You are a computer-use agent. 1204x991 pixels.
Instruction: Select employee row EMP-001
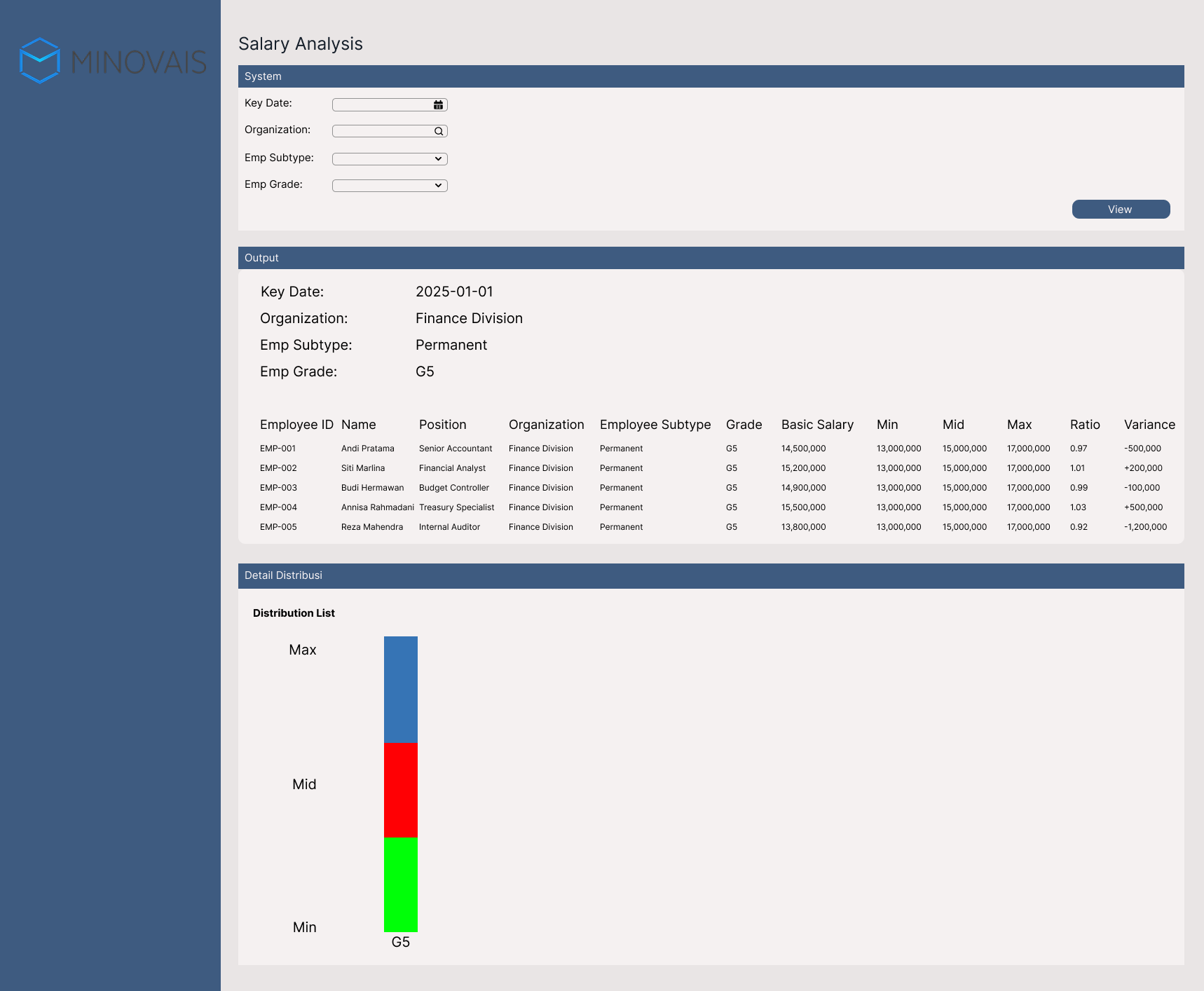coord(278,449)
